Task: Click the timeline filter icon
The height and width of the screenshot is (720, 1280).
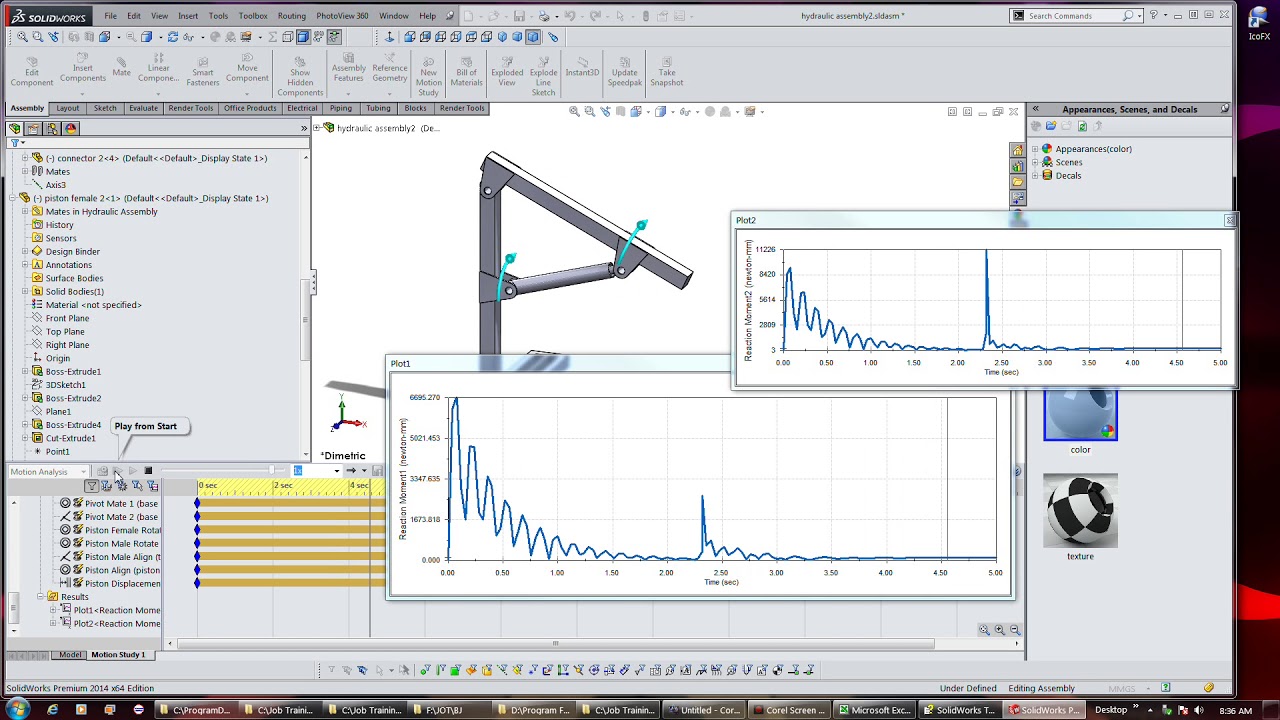Action: tap(91, 486)
